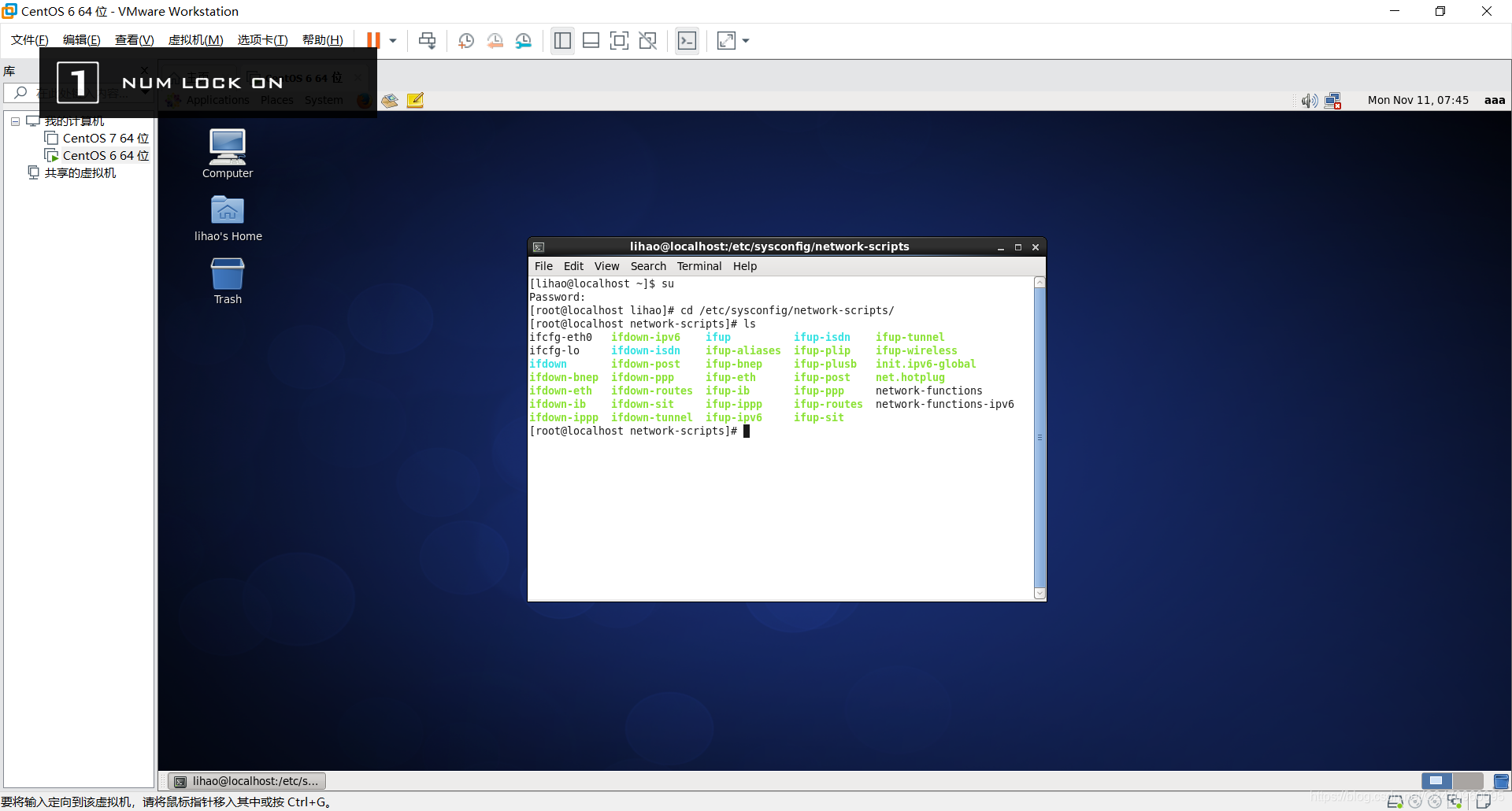Open the stretch guest dropdown arrow
Screen dimensions: 1512x811
[x=746, y=40]
